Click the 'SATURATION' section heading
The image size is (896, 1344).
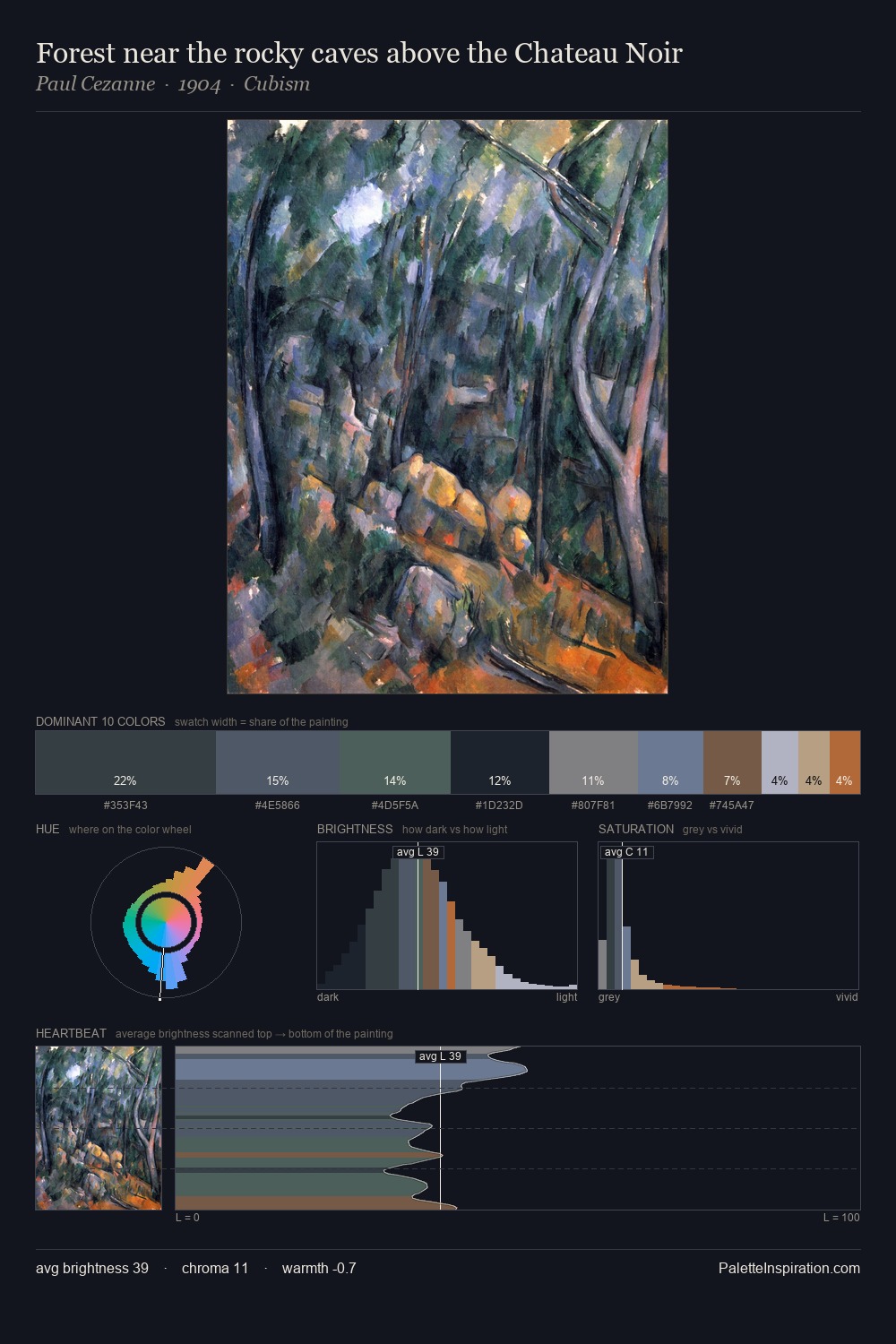point(636,829)
